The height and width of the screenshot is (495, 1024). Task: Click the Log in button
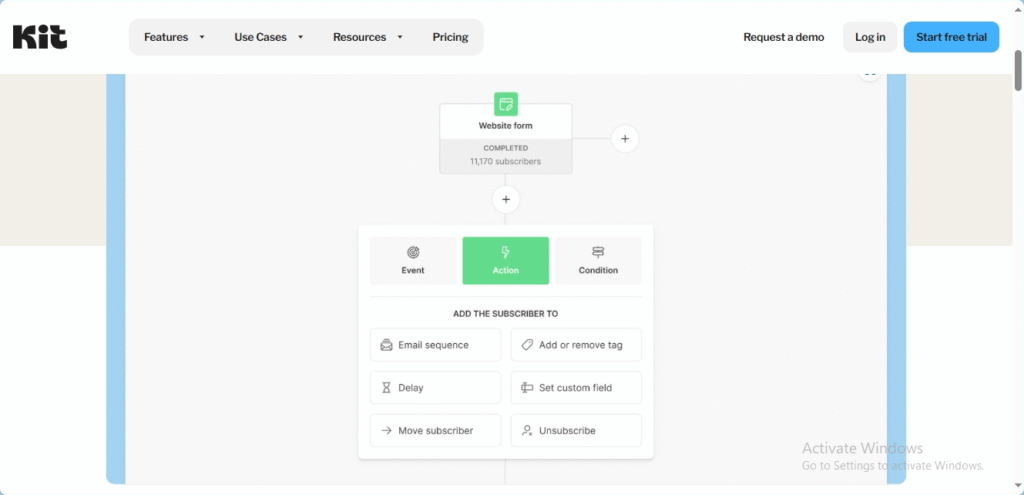coord(870,37)
